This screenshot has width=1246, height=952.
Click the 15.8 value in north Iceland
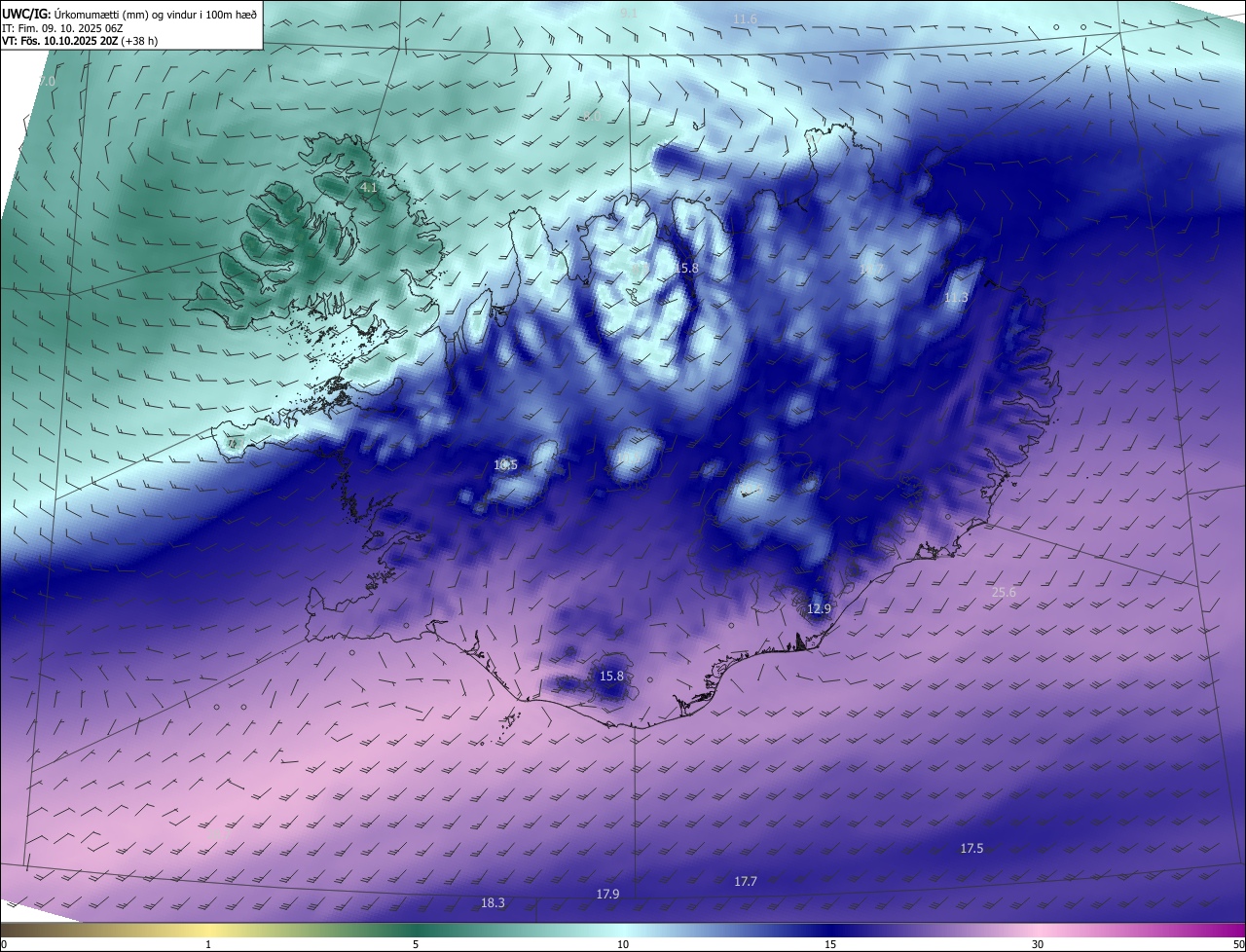687,268
